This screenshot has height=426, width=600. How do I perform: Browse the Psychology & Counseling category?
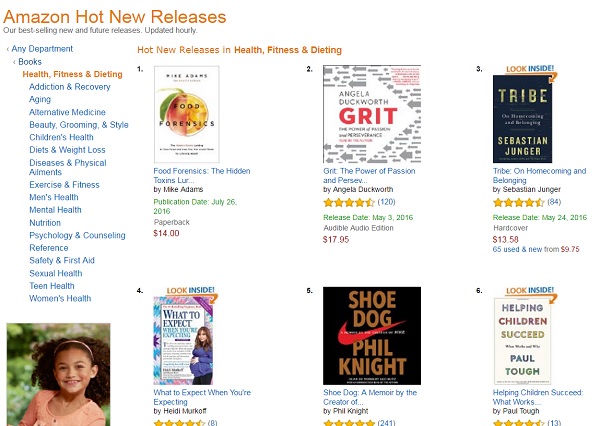click(77, 236)
